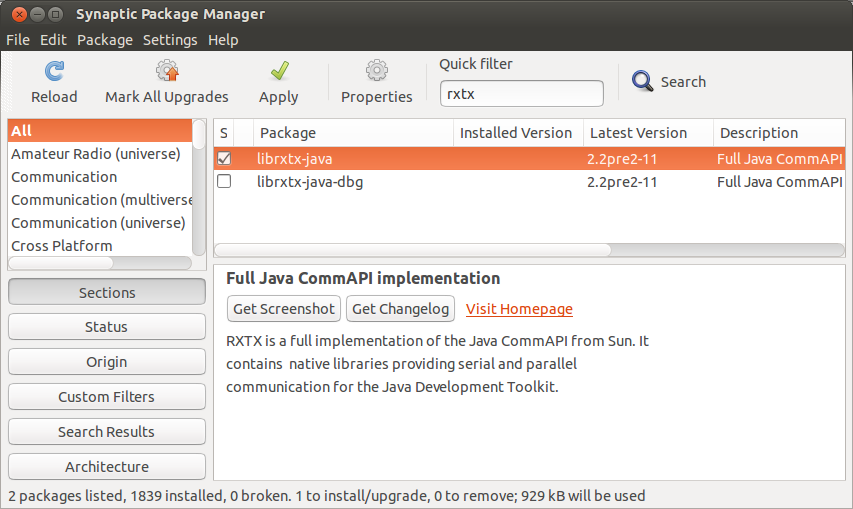Screen dimensions: 853x509
Task: Sort by the Package column header
Action: [354, 133]
